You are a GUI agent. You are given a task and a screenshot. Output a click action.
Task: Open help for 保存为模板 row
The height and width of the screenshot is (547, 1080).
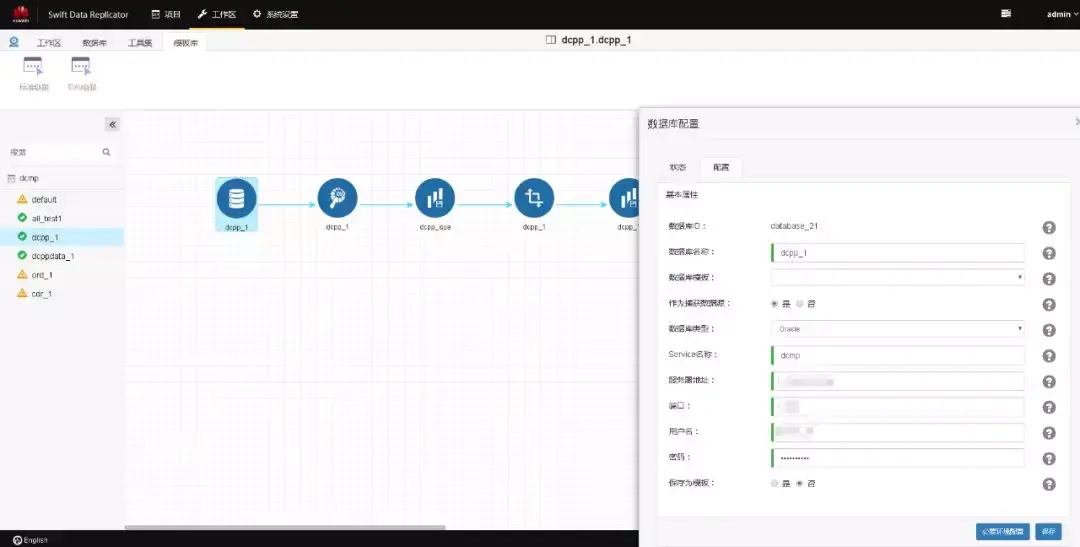1049,484
